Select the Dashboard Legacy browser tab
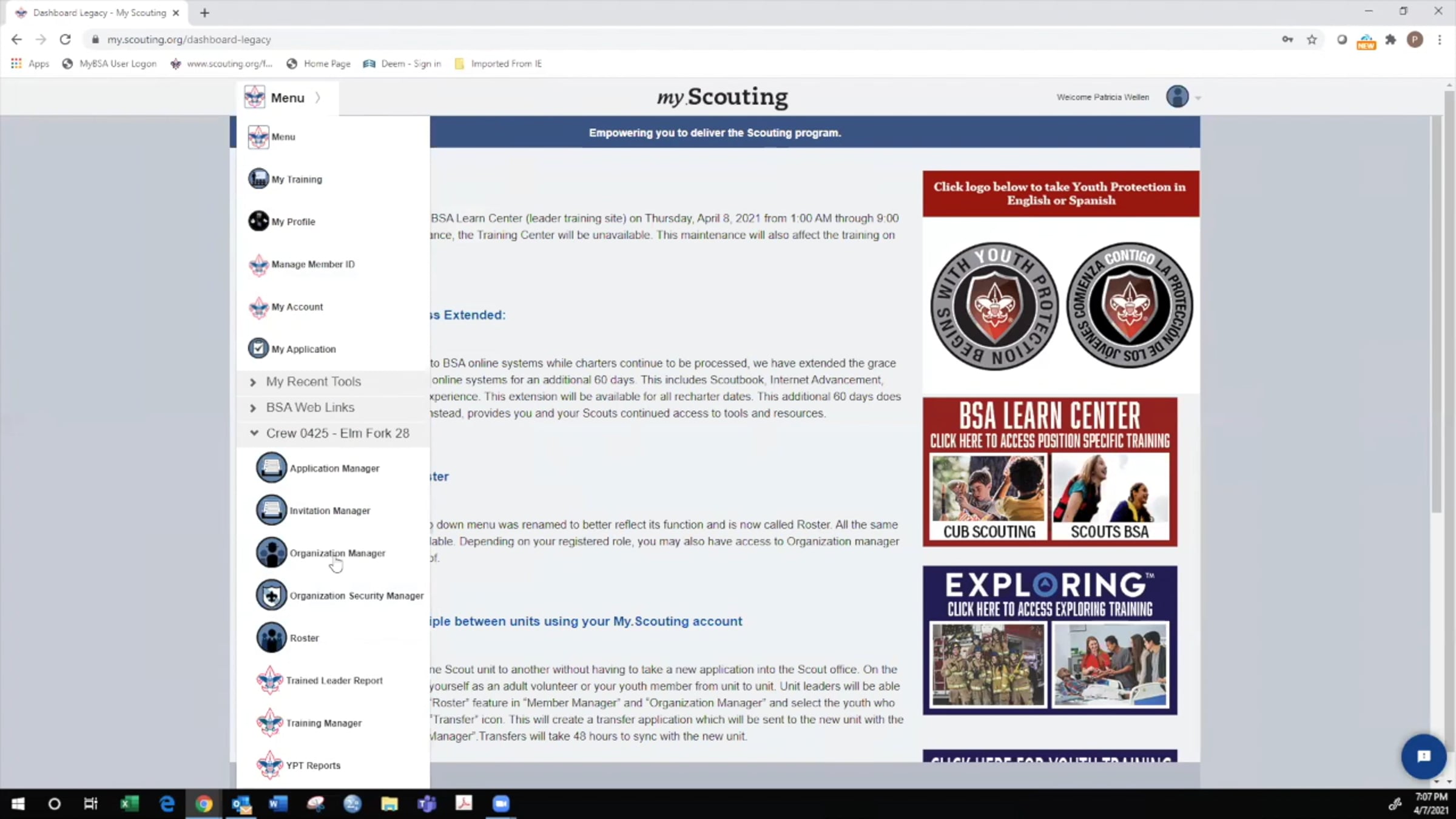1456x819 pixels. pyautogui.click(x=98, y=13)
